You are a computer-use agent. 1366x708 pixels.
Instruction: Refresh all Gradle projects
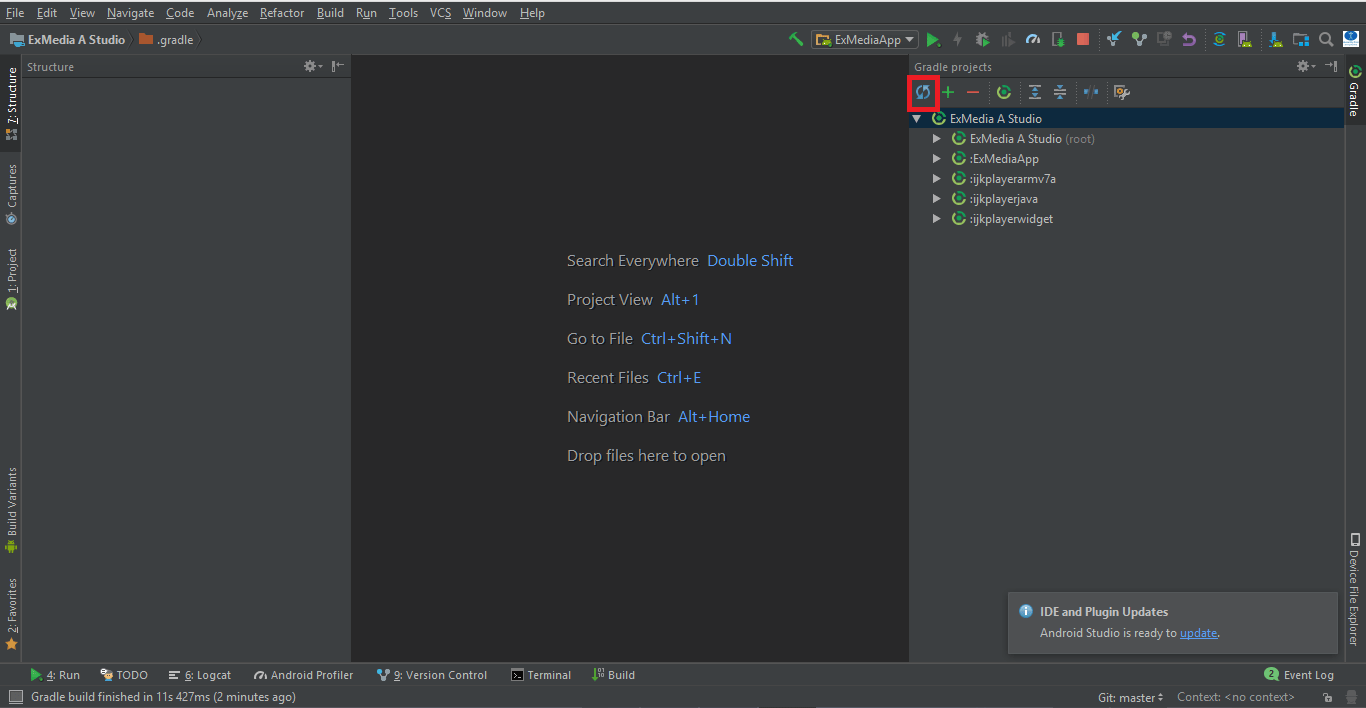923,92
